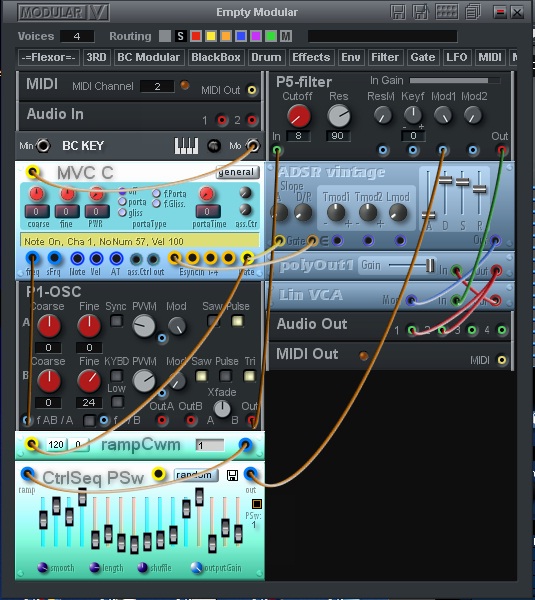The width and height of the screenshot is (535, 600).
Task: Click Audio Out jack 4
Action: pyautogui.click(x=502, y=330)
